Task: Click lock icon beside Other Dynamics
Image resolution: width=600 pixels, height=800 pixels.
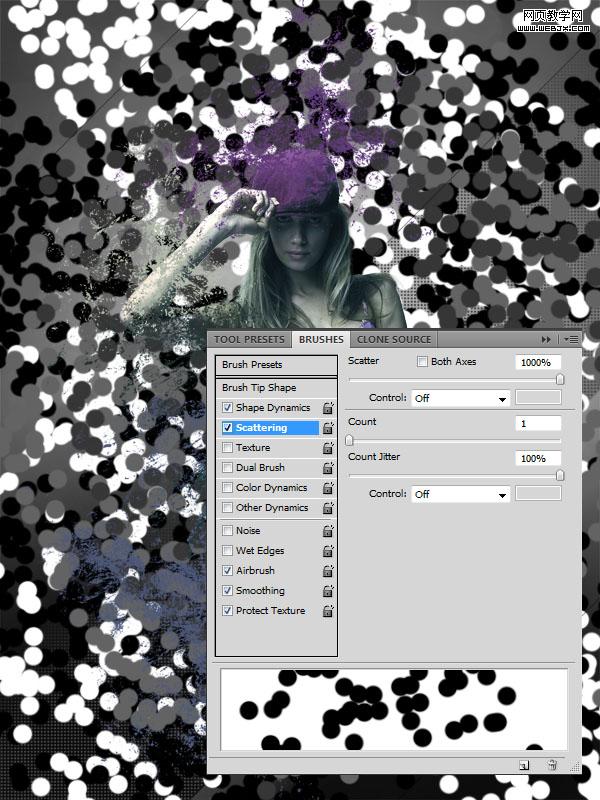Action: [328, 508]
